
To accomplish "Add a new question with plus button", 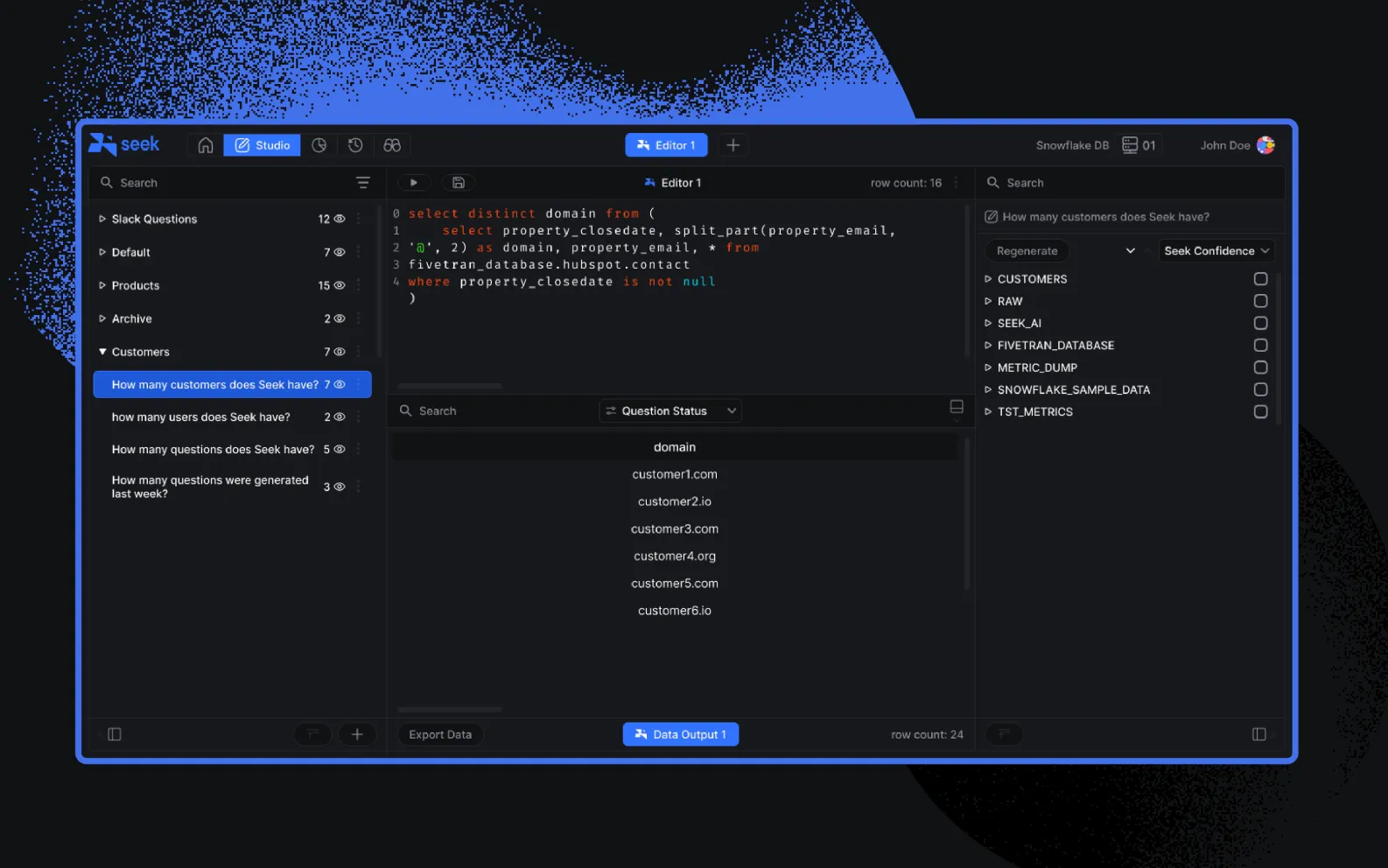I will (x=357, y=734).
